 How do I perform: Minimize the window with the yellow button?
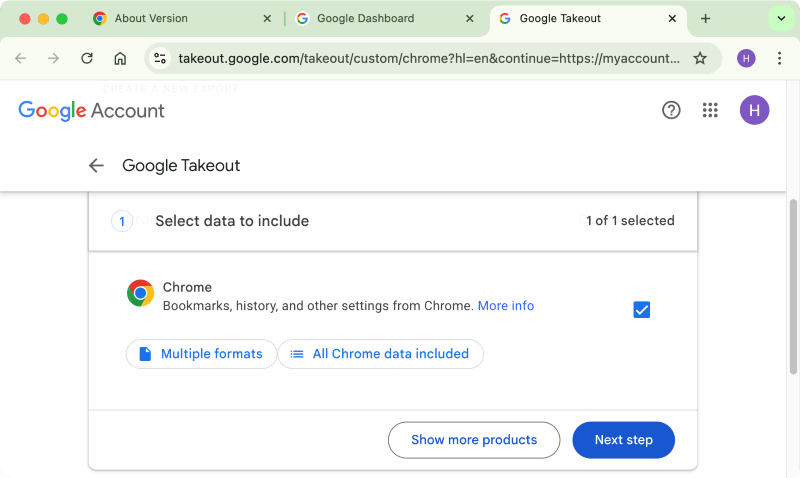click(x=43, y=19)
